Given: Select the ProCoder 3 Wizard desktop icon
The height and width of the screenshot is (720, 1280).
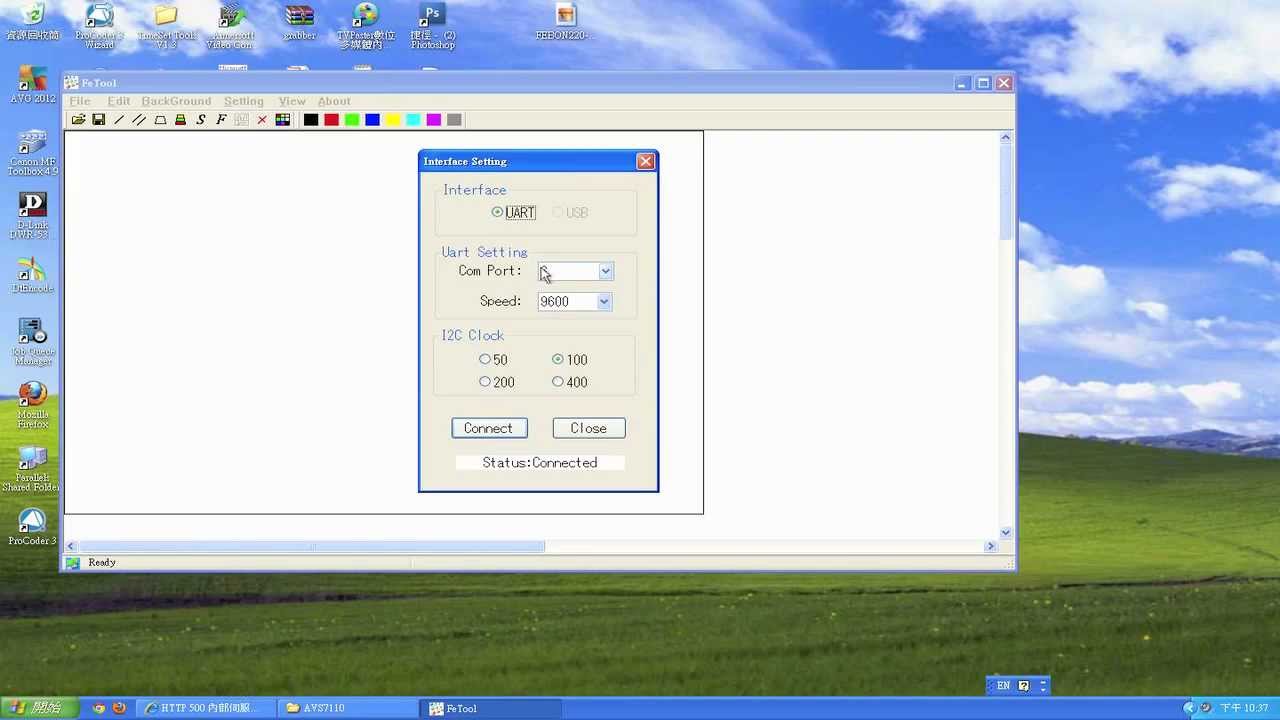Looking at the screenshot, I should (99, 26).
